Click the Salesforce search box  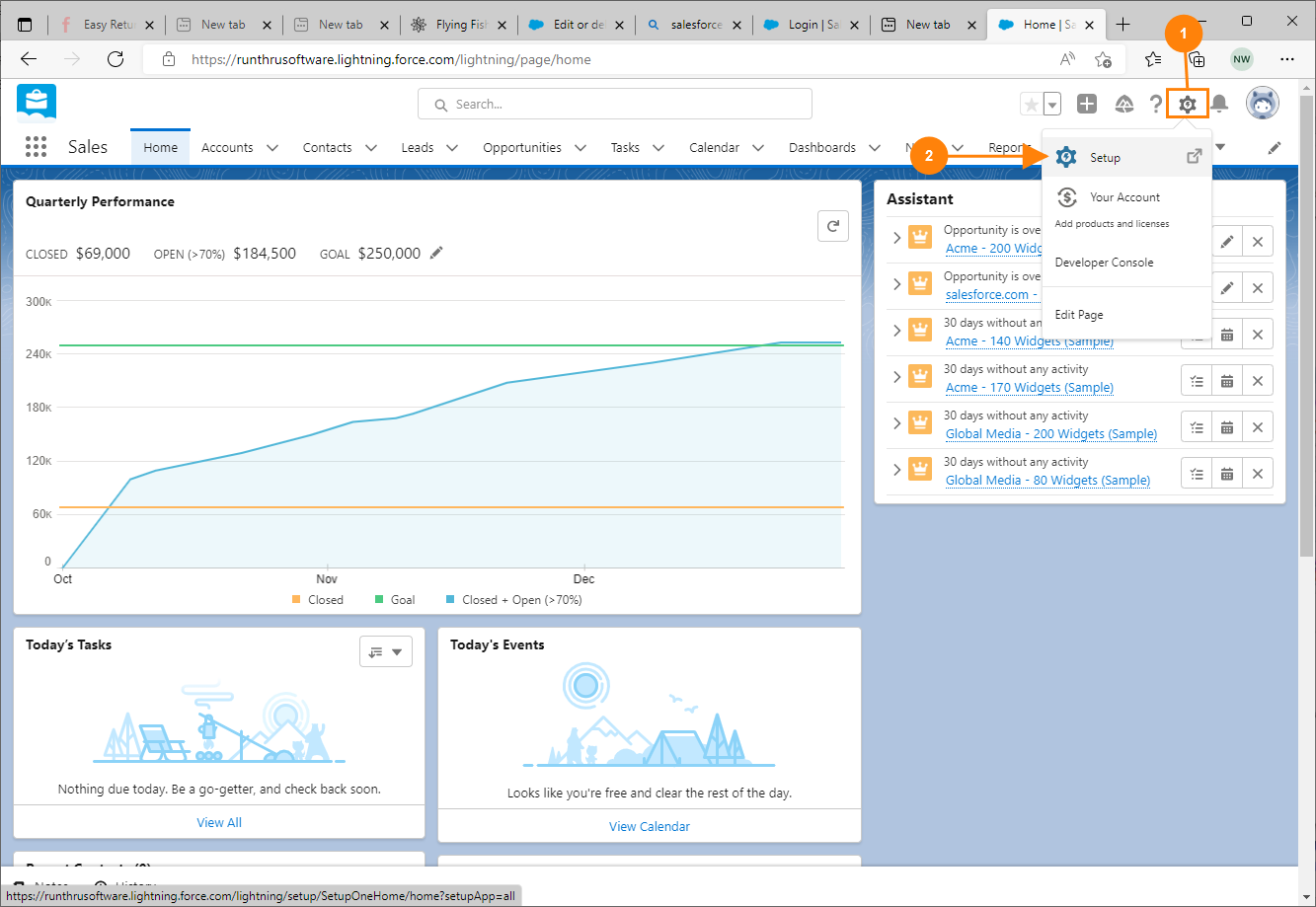[615, 104]
